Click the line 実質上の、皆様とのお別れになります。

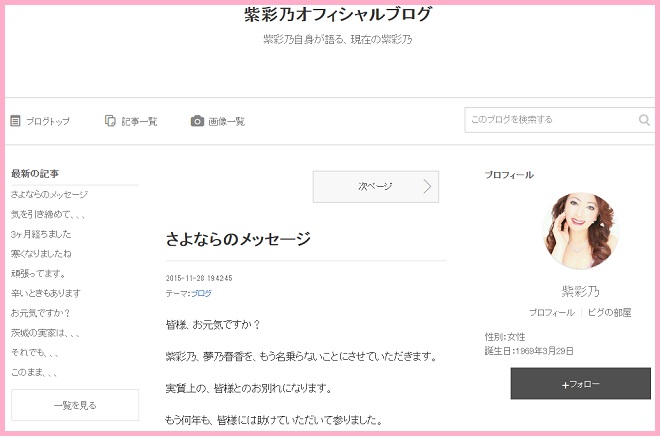249,388
